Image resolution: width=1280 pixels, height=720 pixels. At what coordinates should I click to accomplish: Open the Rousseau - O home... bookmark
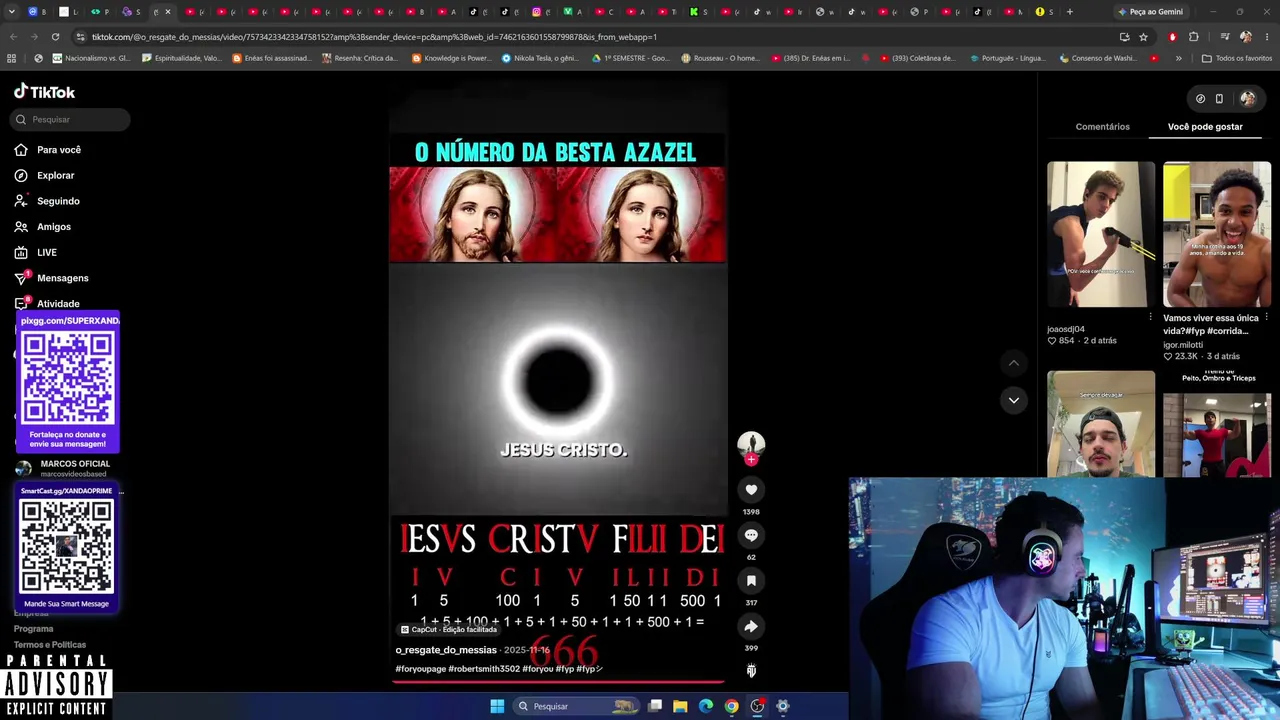[x=721, y=58]
